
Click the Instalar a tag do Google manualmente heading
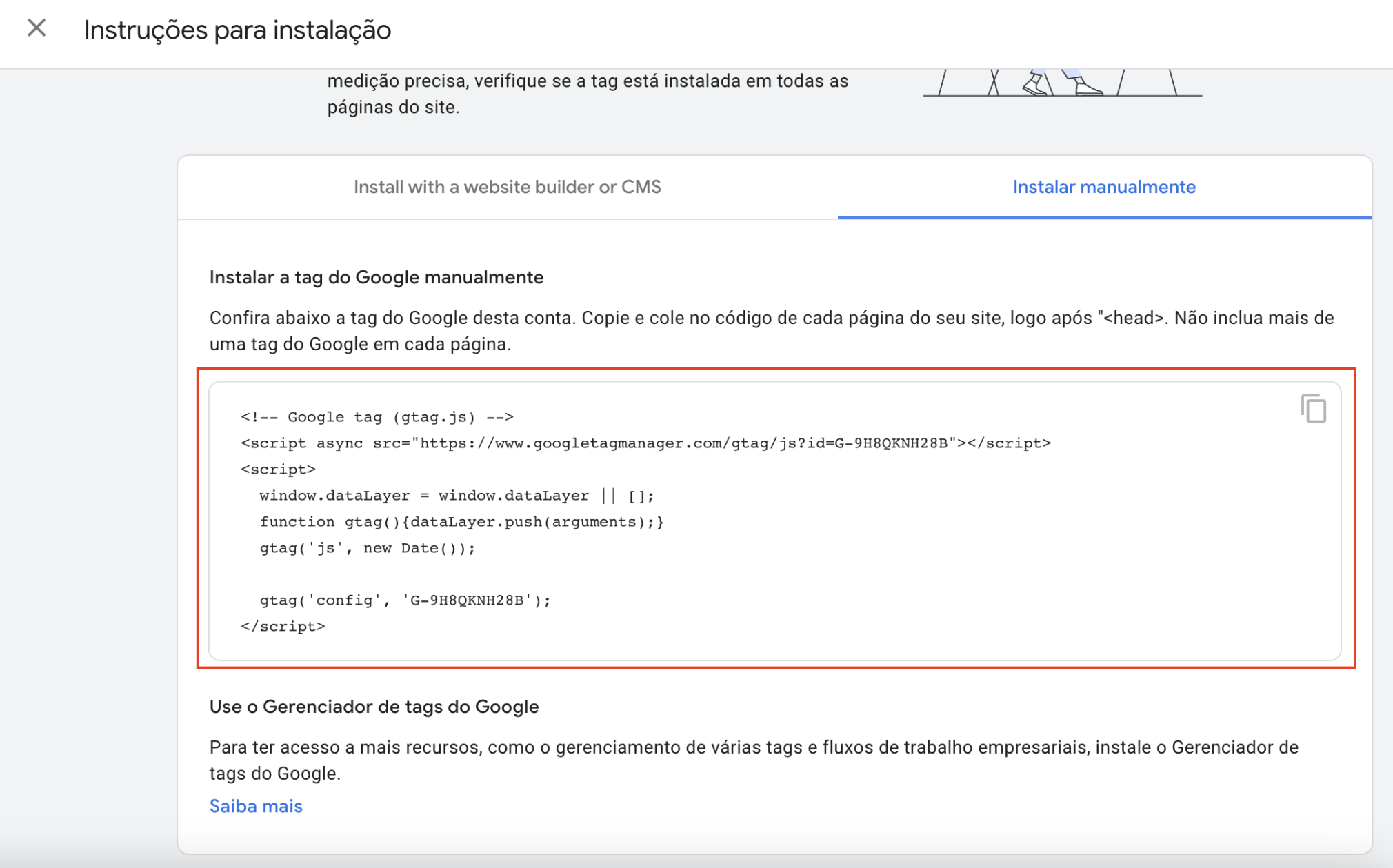pos(377,277)
